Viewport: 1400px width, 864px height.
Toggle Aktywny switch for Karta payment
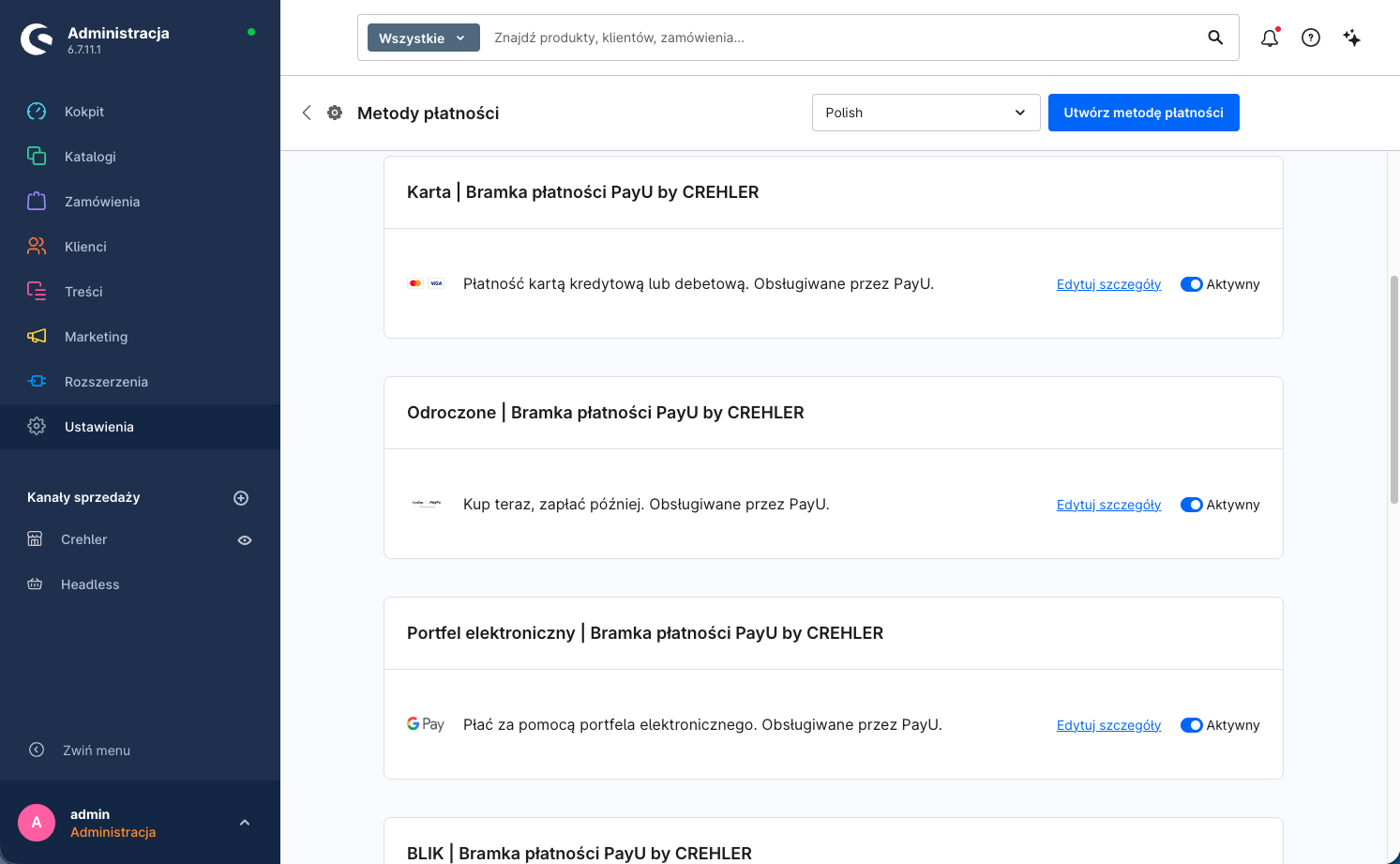tap(1191, 284)
